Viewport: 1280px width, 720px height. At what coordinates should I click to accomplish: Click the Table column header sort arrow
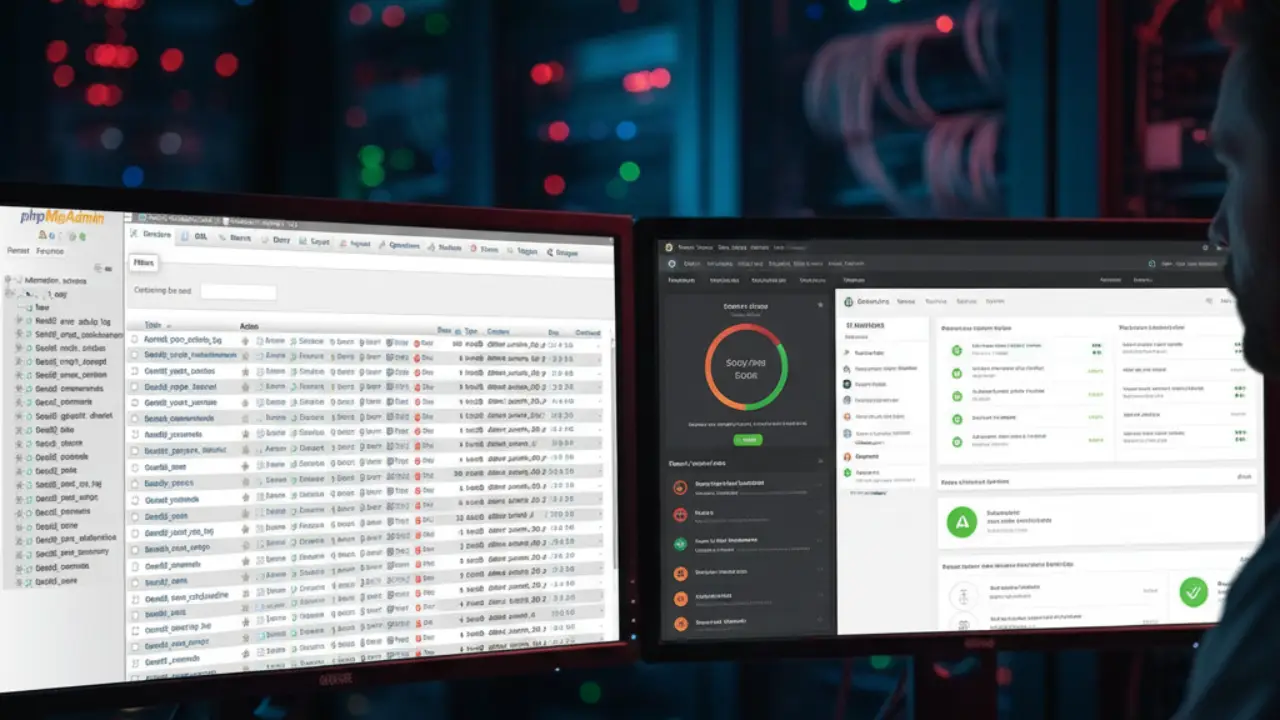168,325
